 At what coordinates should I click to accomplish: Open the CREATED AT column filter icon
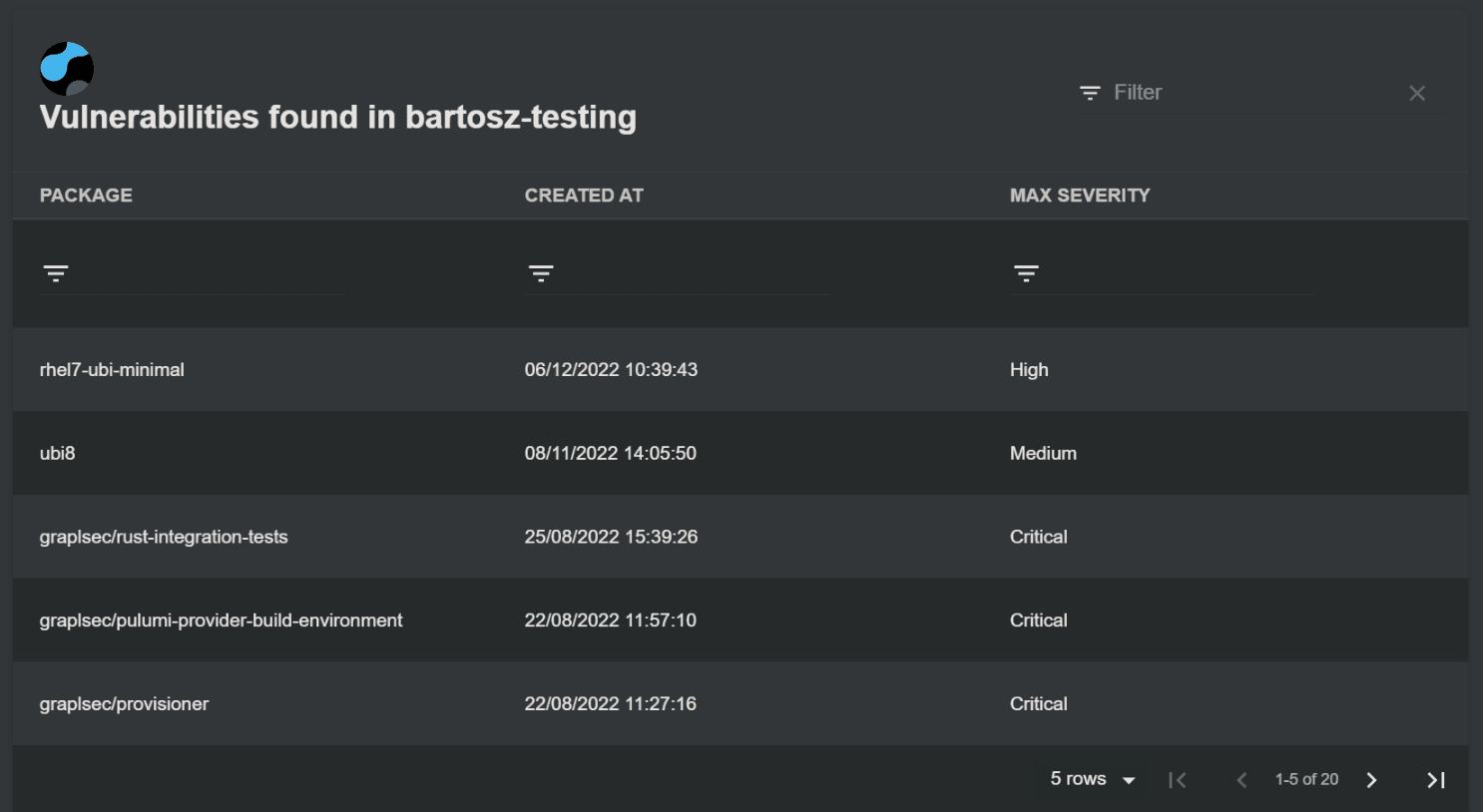pos(540,271)
